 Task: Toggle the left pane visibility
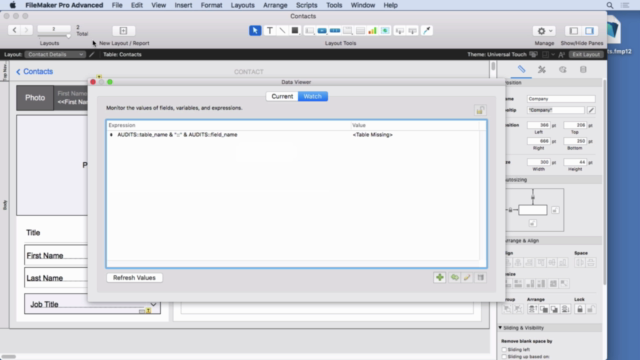coord(573,31)
